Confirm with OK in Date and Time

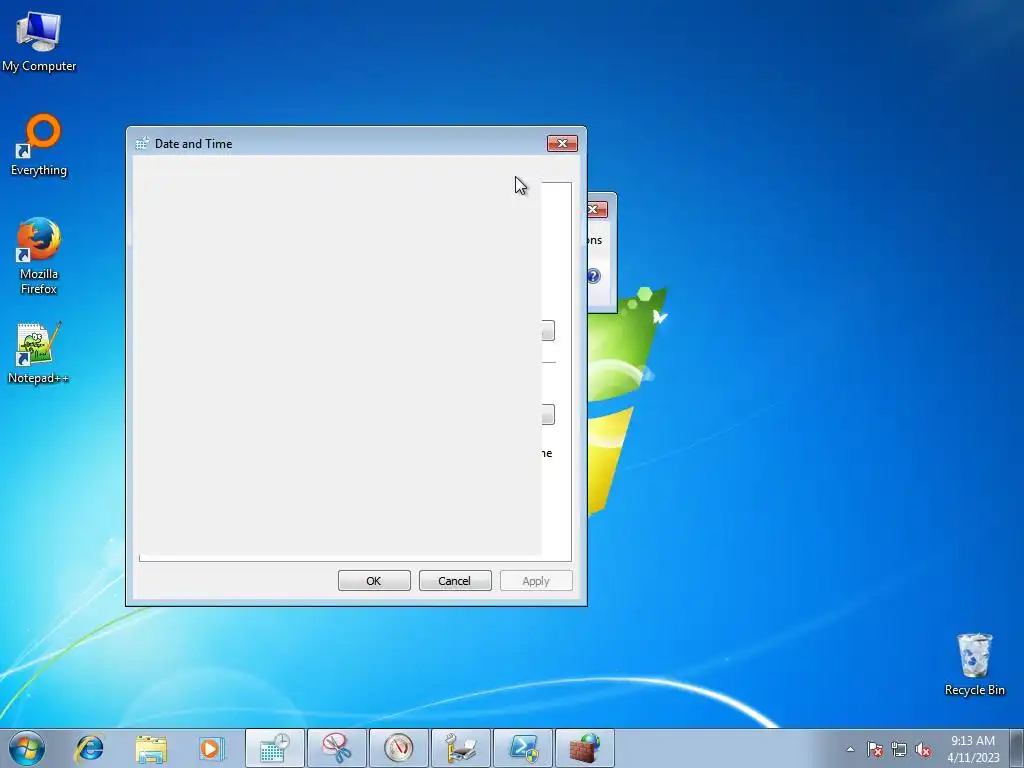coord(374,581)
